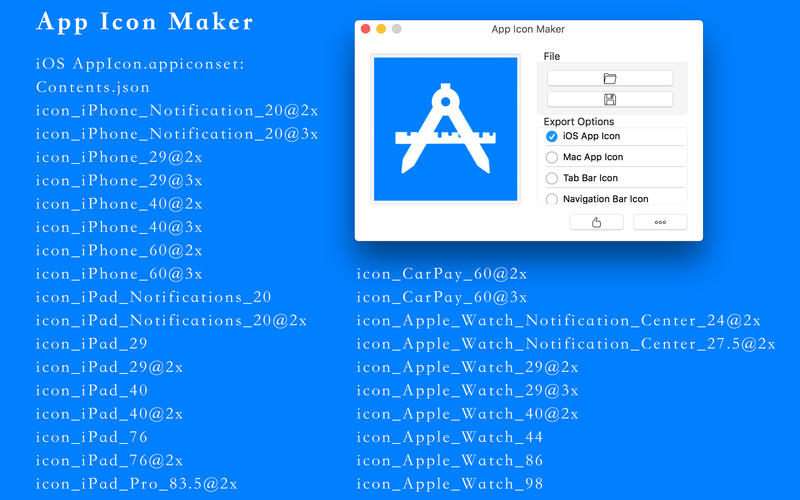The height and width of the screenshot is (500, 800).
Task: Click icon_iPad_29@2x text
Action: [x=110, y=367]
